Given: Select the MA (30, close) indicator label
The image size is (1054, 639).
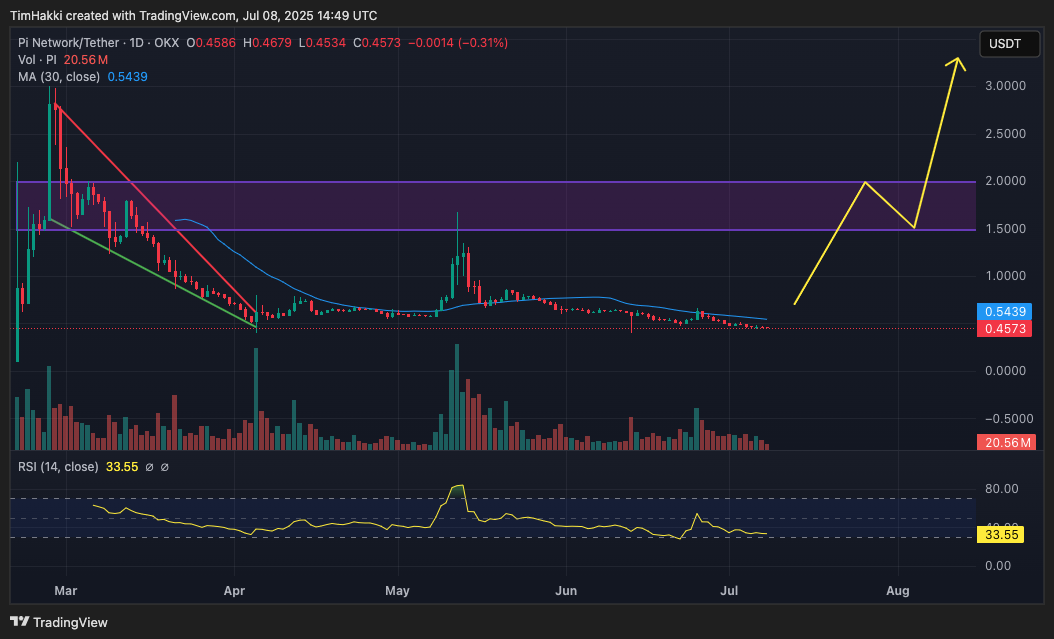Looking at the screenshot, I should click(x=60, y=77).
